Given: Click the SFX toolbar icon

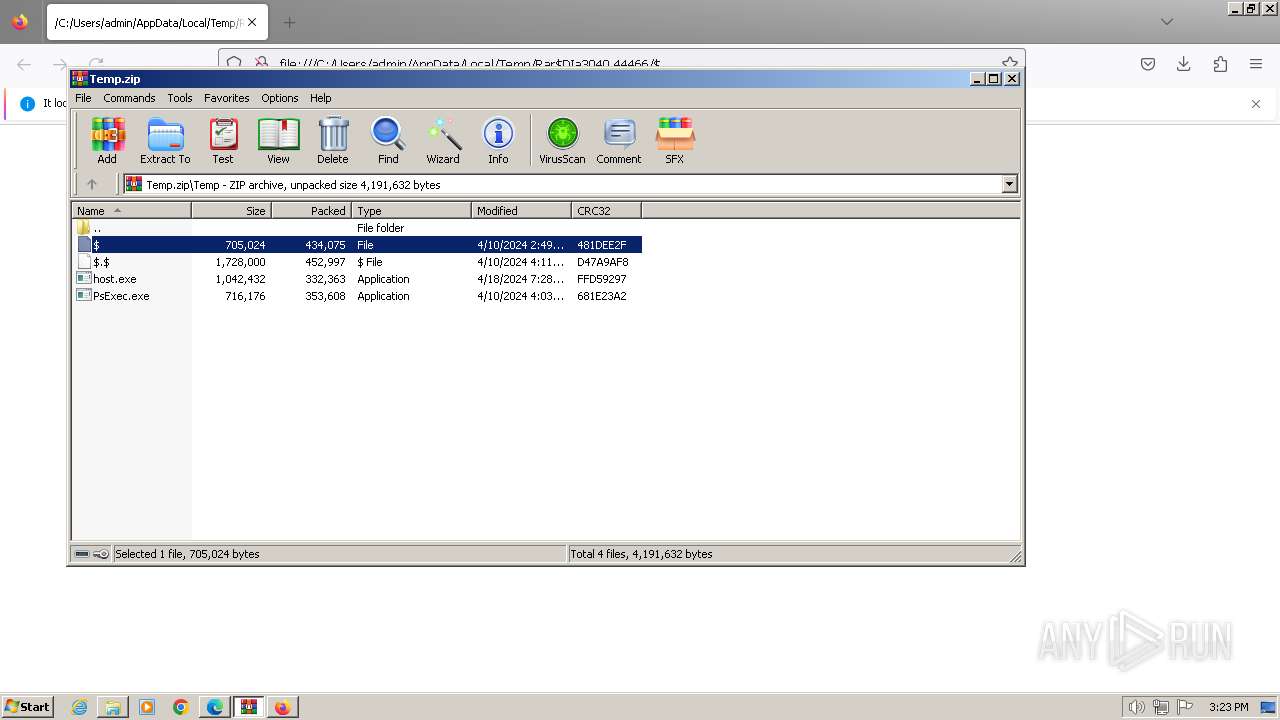Looking at the screenshot, I should (675, 140).
